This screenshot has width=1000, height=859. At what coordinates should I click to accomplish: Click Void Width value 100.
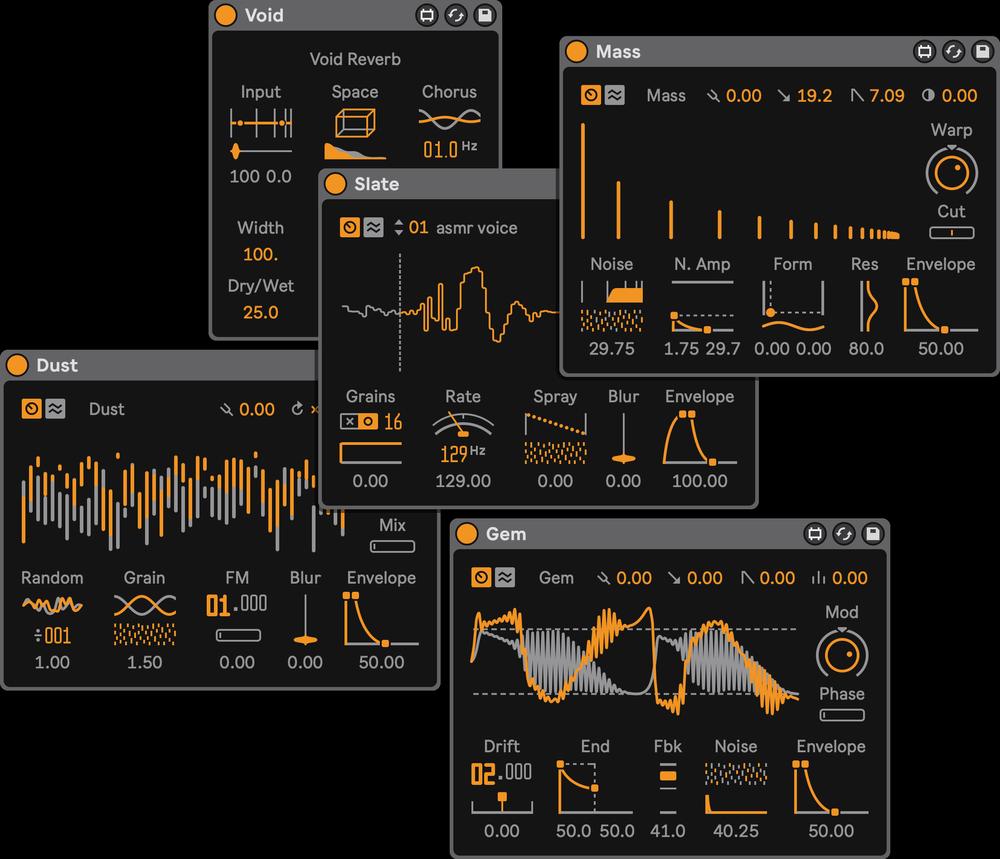pos(261,254)
